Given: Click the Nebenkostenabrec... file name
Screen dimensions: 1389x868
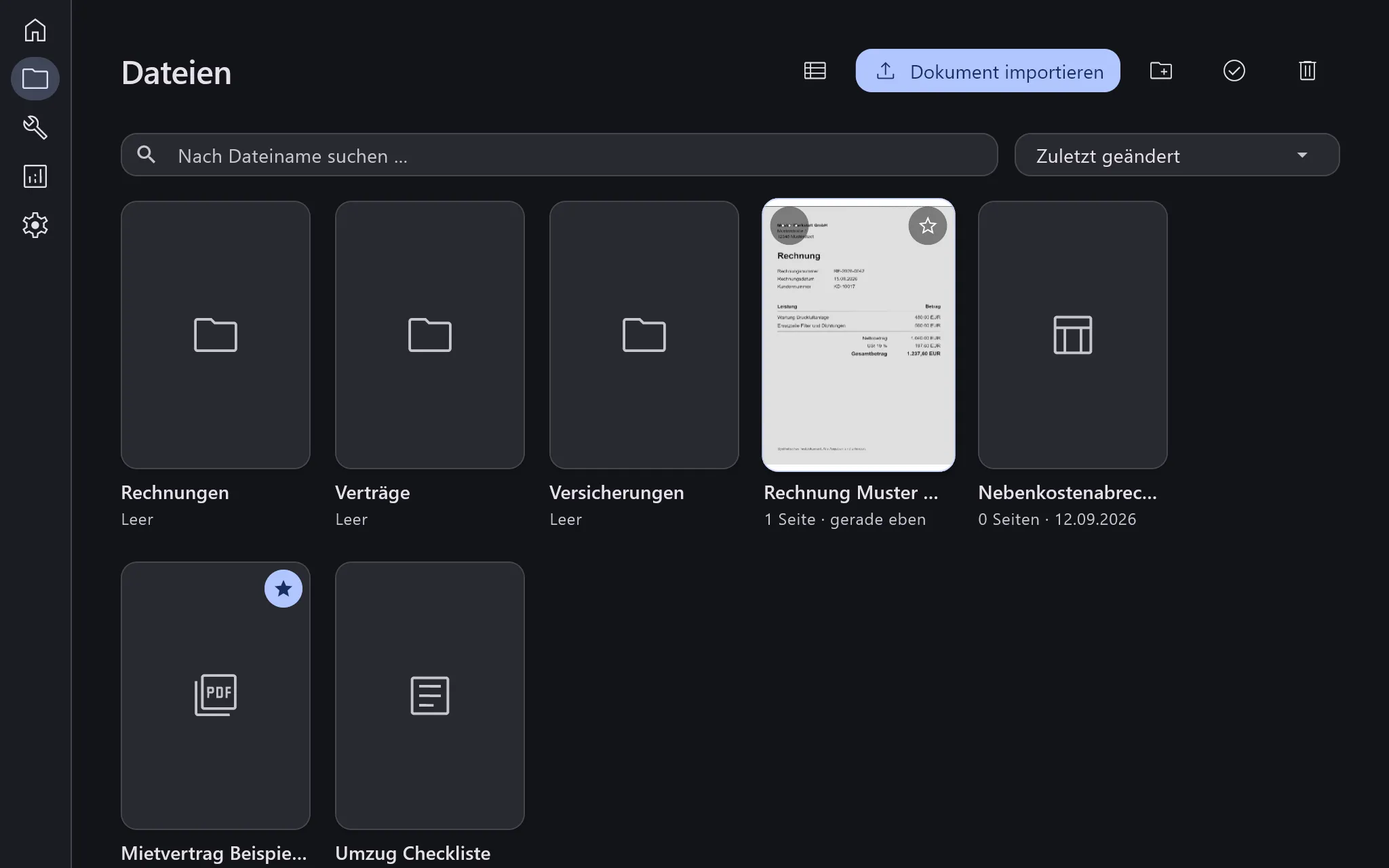Looking at the screenshot, I should pyautogui.click(x=1068, y=492).
